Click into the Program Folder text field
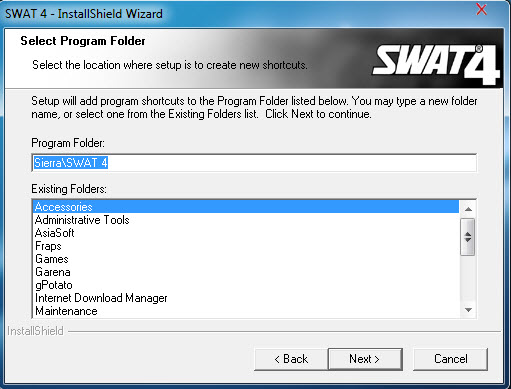Image resolution: width=511 pixels, height=389 pixels. (254, 163)
